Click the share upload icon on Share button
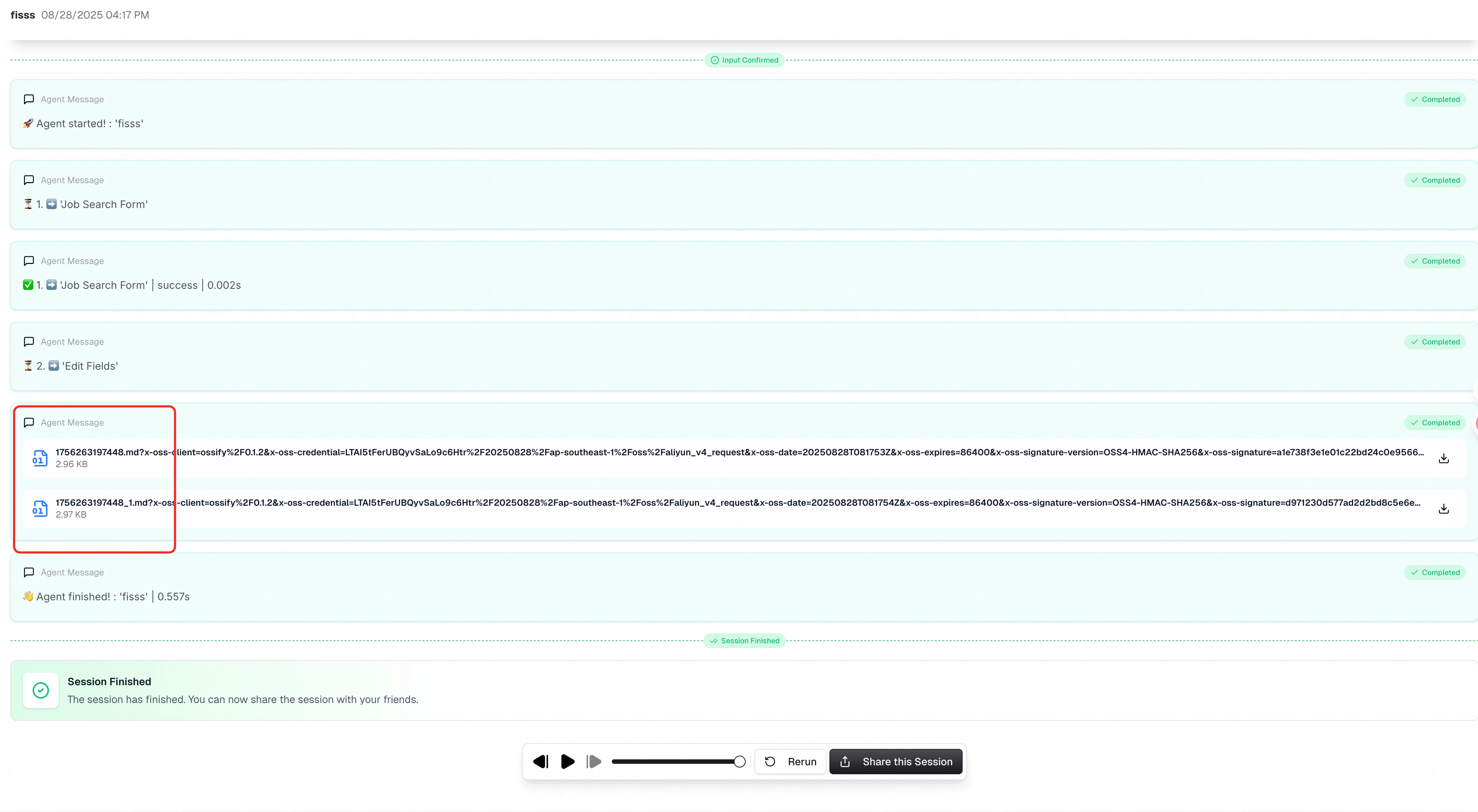 [845, 762]
